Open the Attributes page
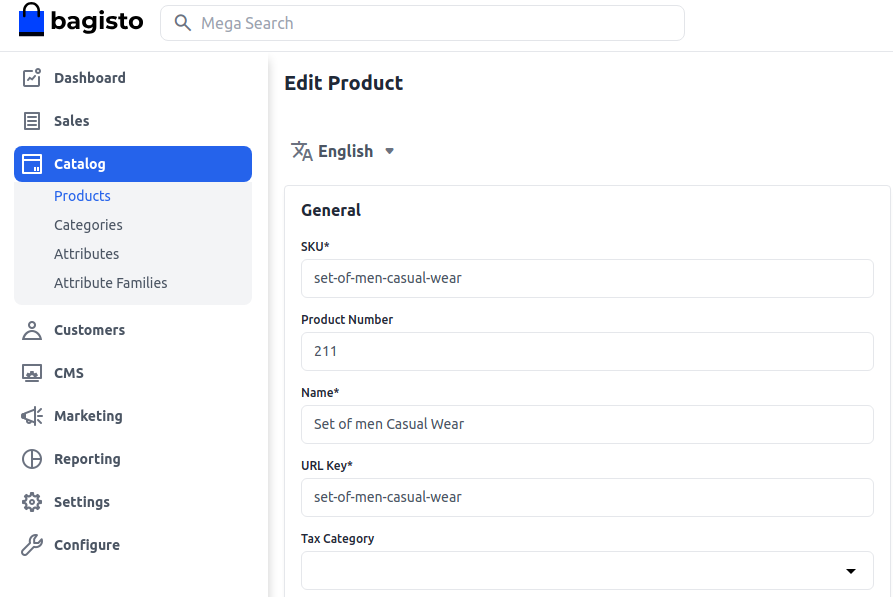The image size is (893, 597). [86, 253]
